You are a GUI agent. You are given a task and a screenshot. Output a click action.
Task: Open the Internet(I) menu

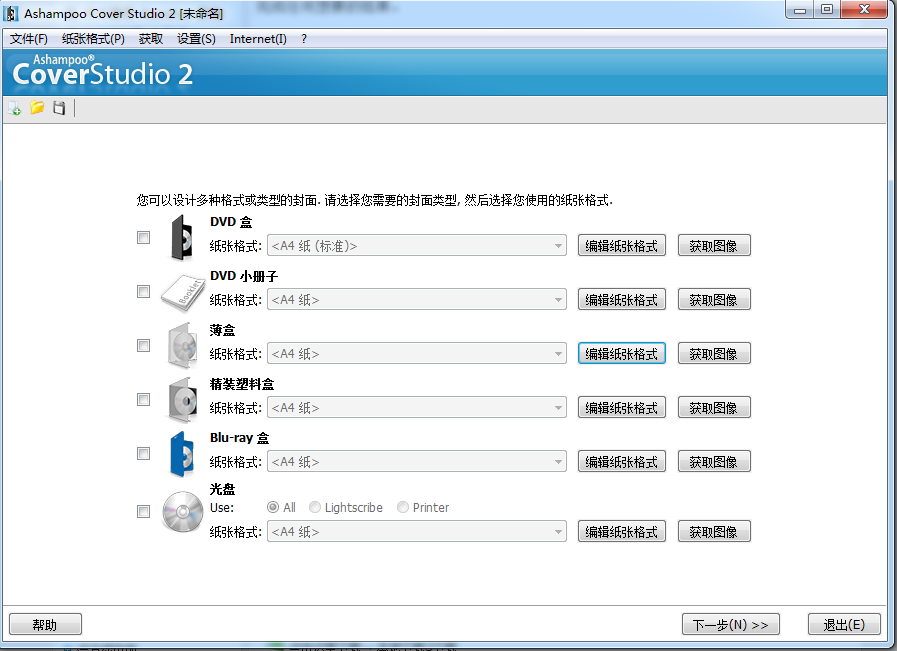point(258,39)
